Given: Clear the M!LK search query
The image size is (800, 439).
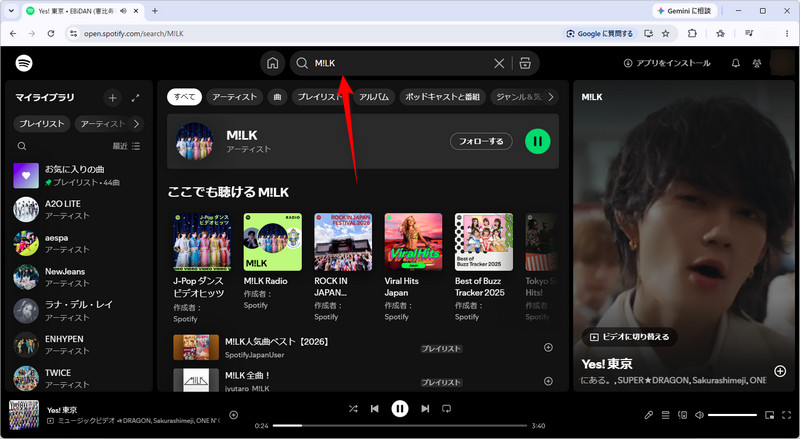Looking at the screenshot, I should tap(499, 63).
